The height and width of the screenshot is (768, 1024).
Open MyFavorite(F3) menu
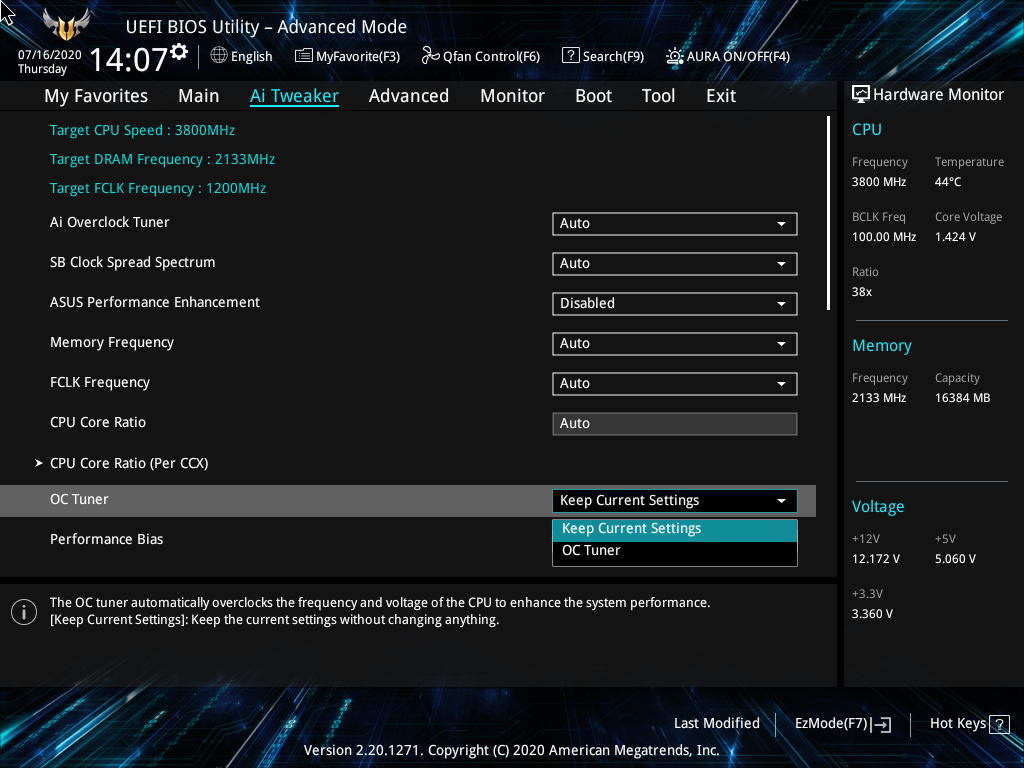(x=347, y=56)
